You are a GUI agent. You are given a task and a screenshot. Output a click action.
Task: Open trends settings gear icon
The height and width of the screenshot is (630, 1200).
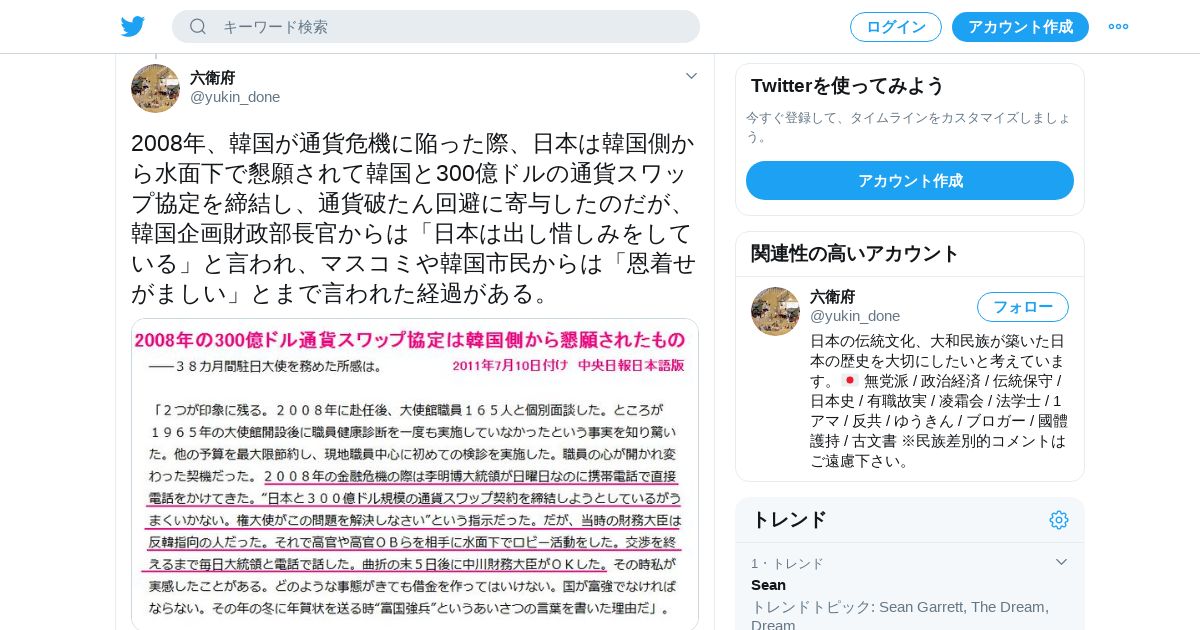(x=1059, y=520)
